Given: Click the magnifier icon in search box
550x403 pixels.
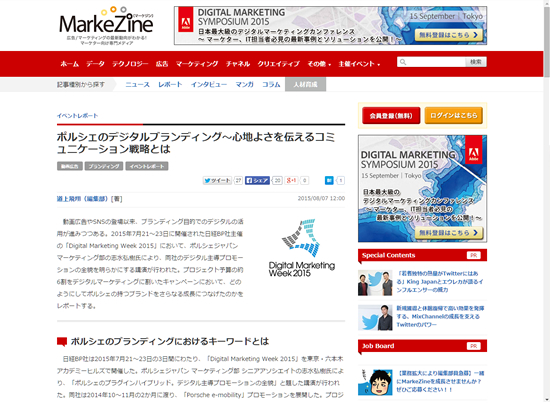Looking at the screenshot, I should pos(403,62).
